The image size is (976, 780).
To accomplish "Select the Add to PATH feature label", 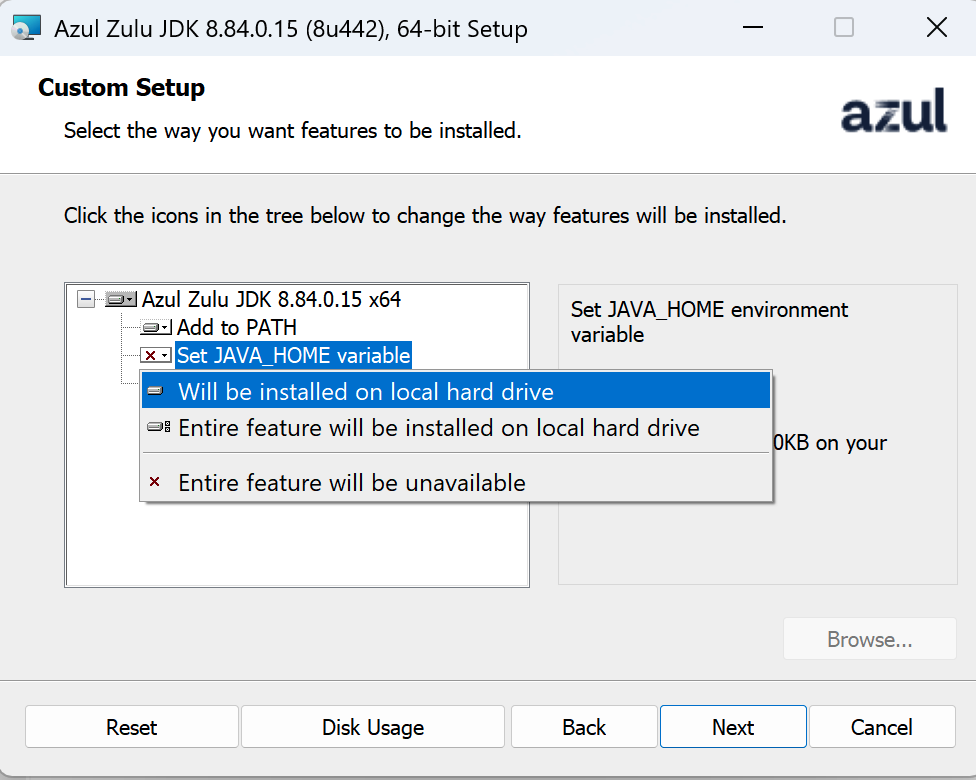I will 237,327.
